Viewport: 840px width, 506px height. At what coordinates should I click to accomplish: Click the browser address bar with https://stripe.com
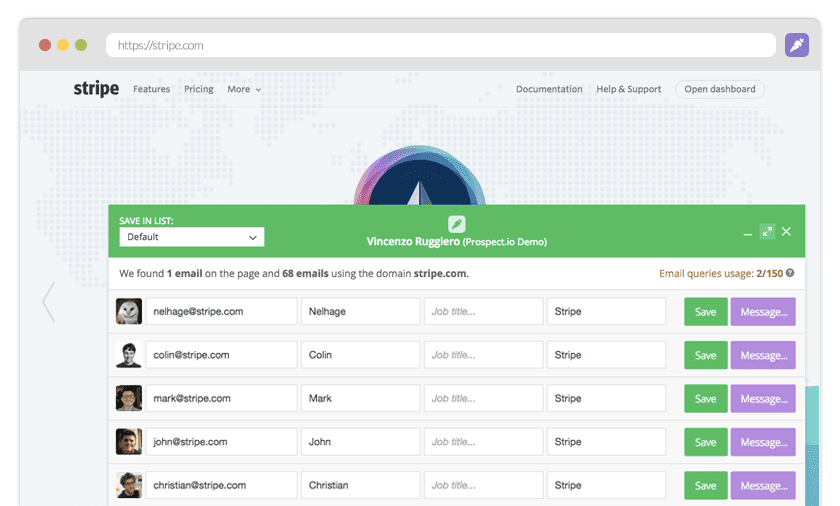(441, 45)
